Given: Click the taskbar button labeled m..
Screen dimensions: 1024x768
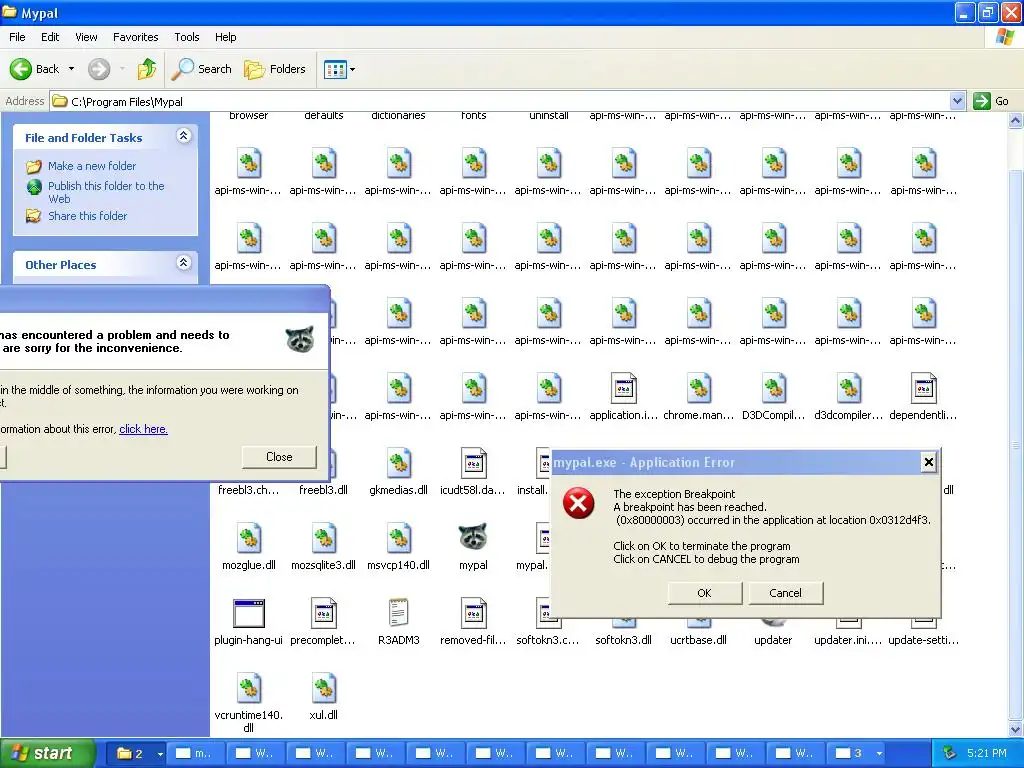Looking at the screenshot, I should [195, 754].
